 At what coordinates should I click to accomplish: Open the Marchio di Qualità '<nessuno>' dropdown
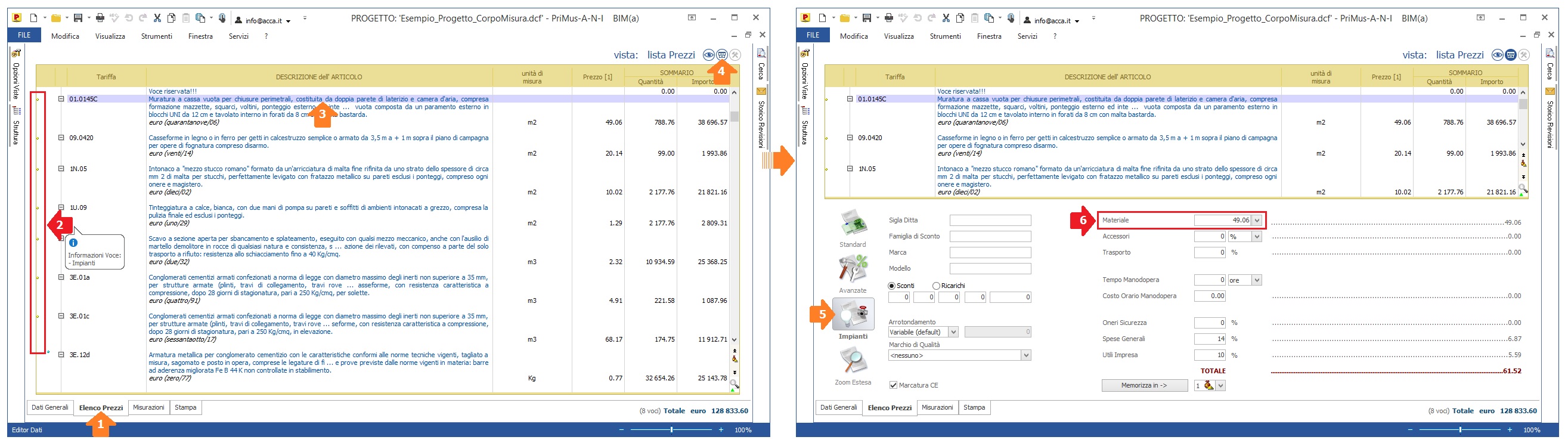tap(1026, 355)
